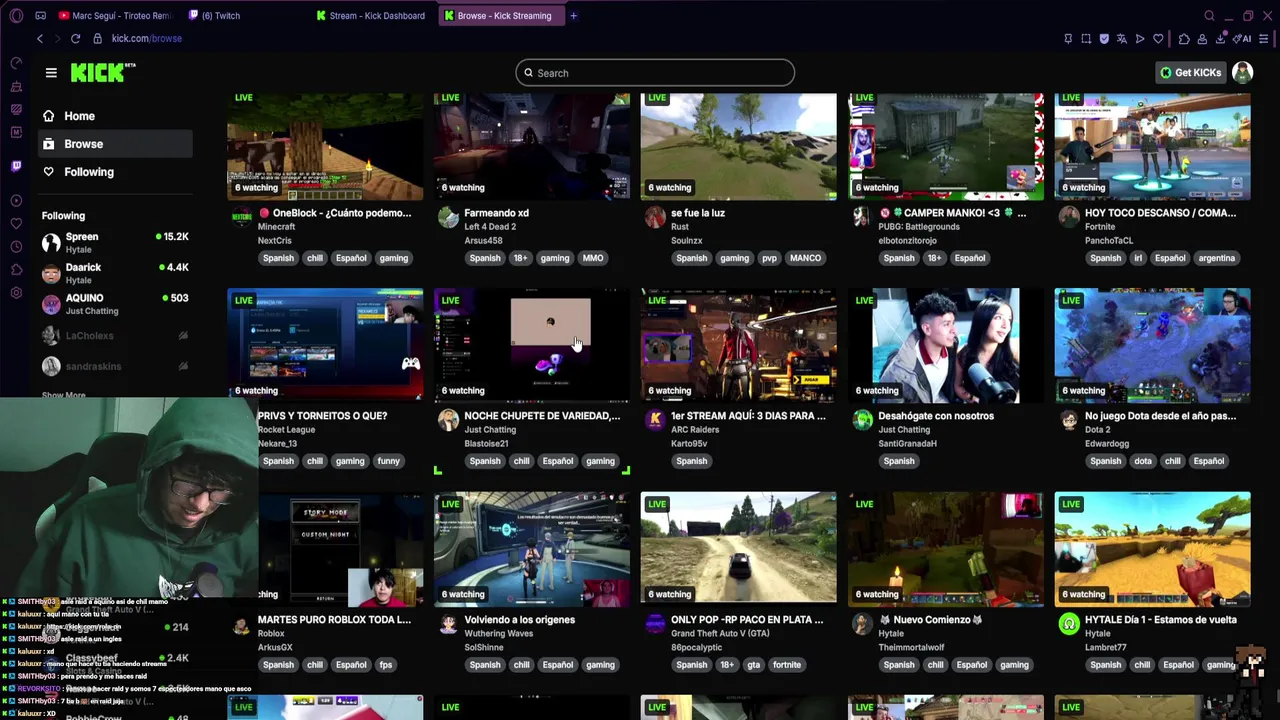Click the dota tag under Edwardogg stream
1280x720 pixels.
coord(1143,461)
